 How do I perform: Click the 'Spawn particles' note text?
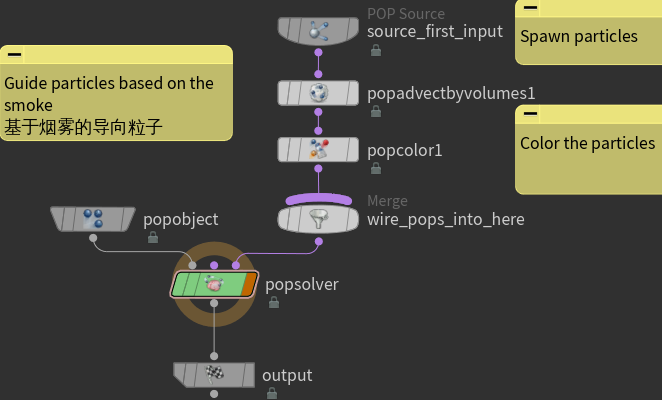578,37
